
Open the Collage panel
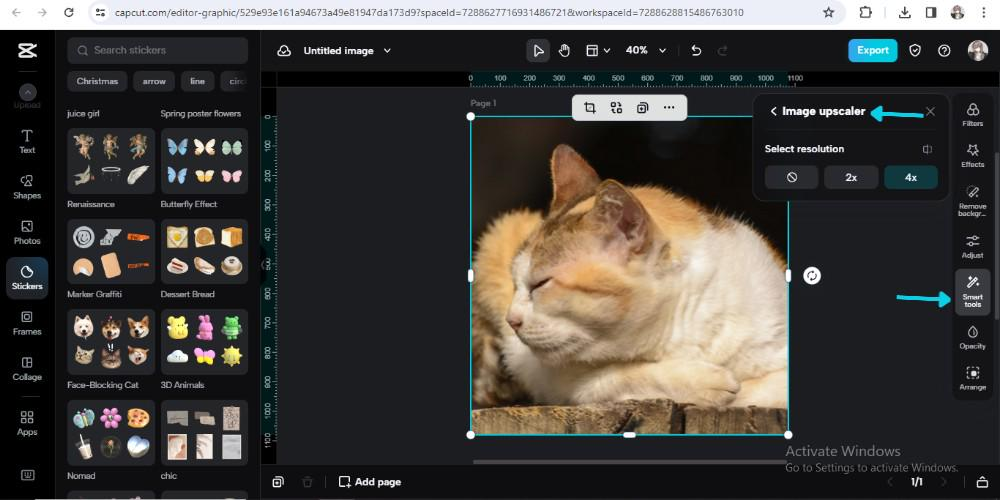click(x=27, y=369)
